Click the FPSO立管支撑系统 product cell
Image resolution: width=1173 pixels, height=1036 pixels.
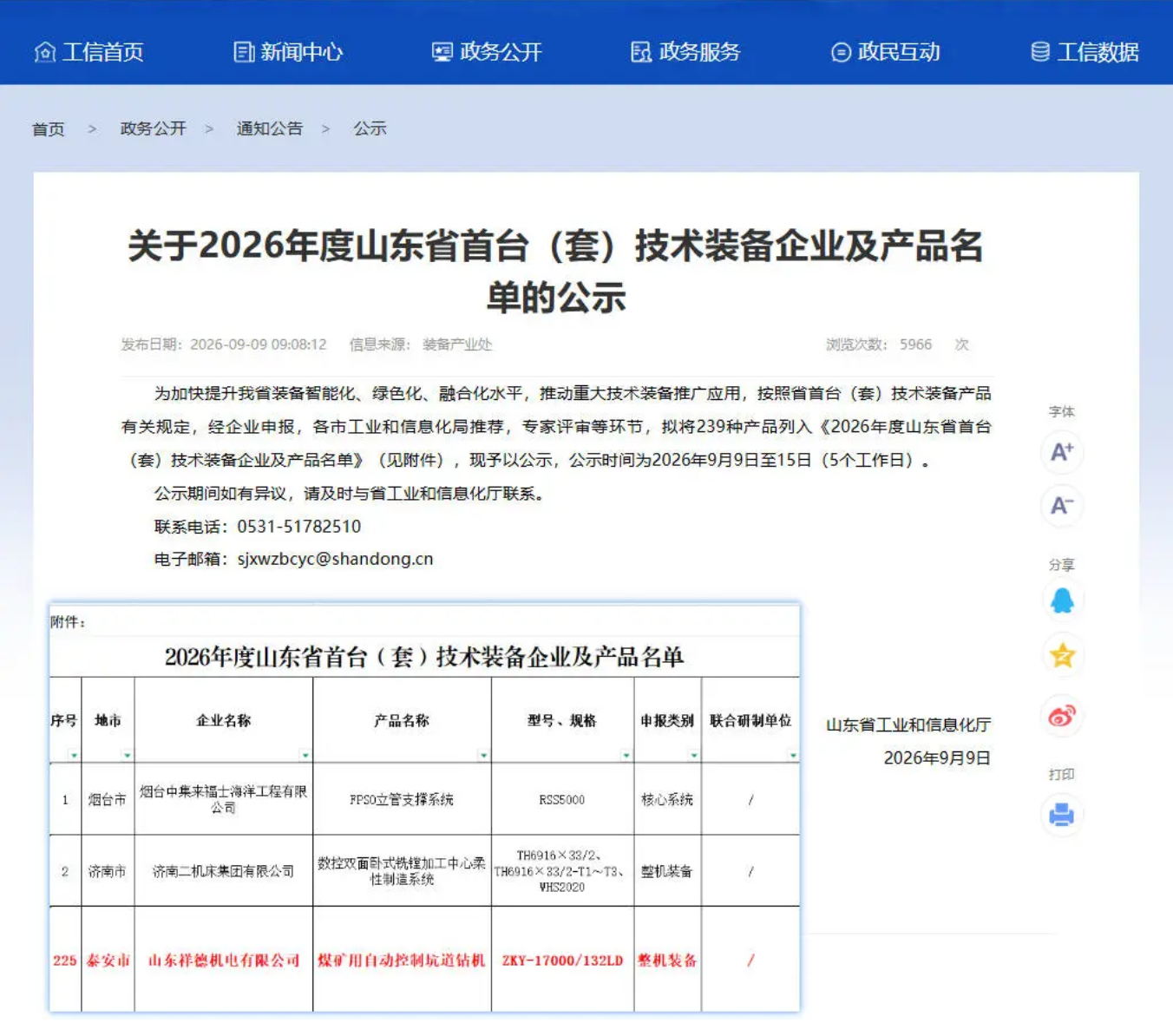click(x=402, y=799)
